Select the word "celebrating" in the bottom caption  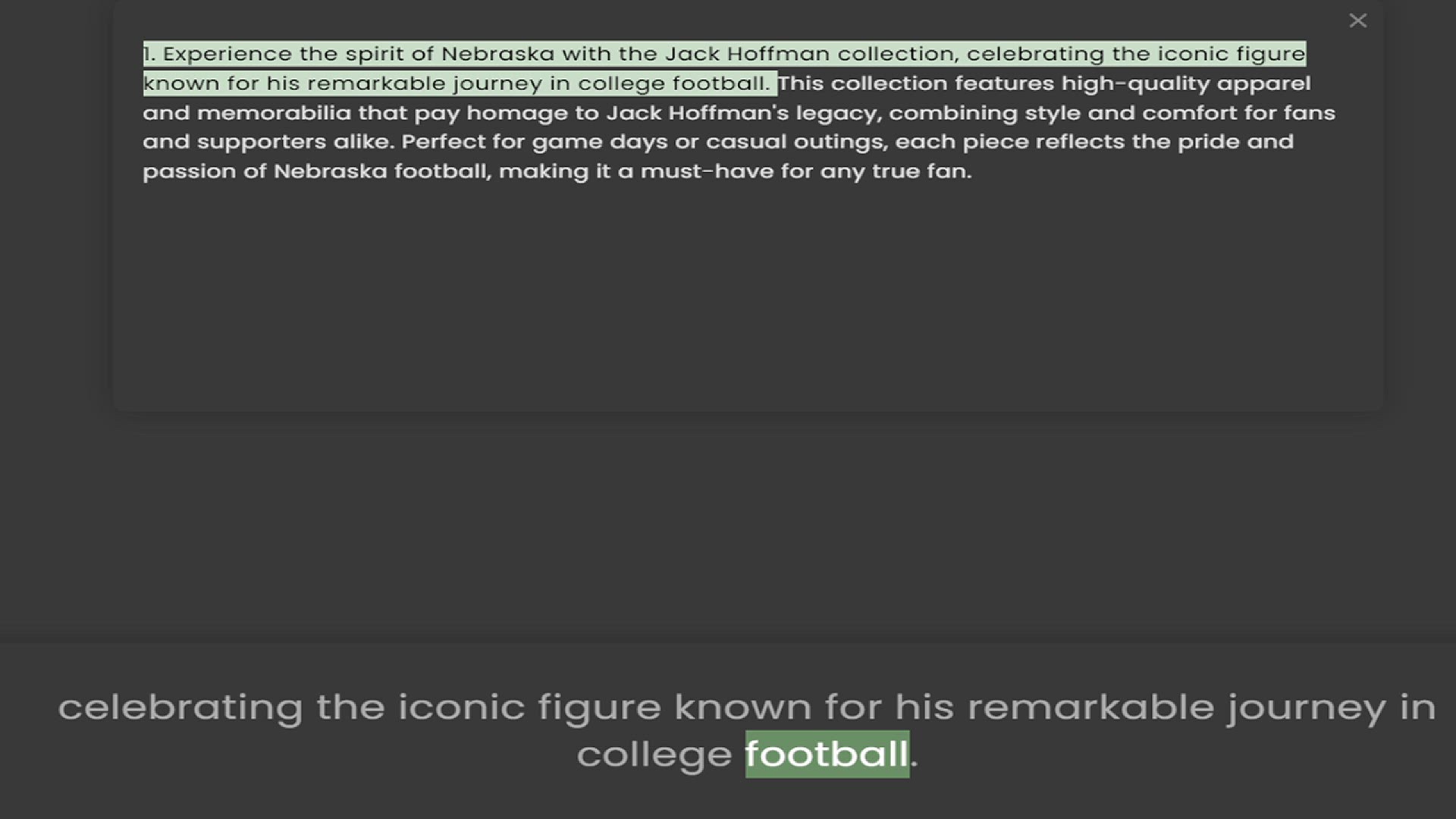point(180,708)
